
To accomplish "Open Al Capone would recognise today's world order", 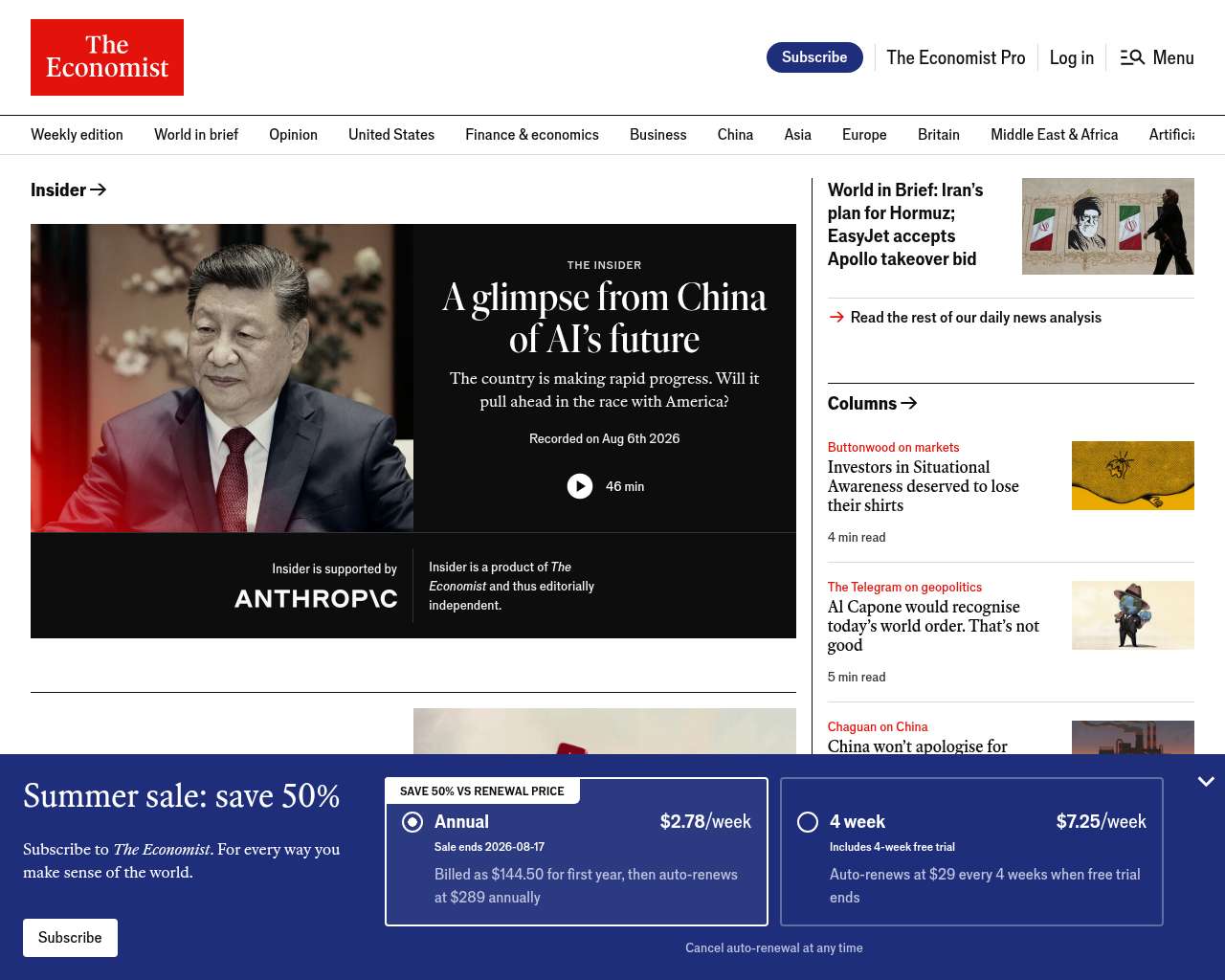I will 933,626.
